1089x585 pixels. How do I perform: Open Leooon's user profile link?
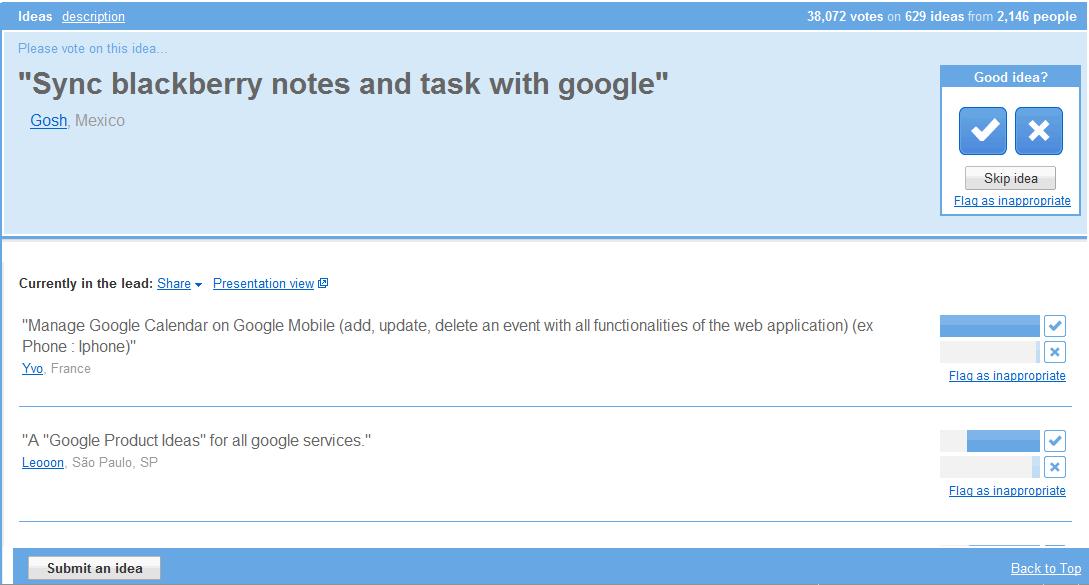(44, 463)
